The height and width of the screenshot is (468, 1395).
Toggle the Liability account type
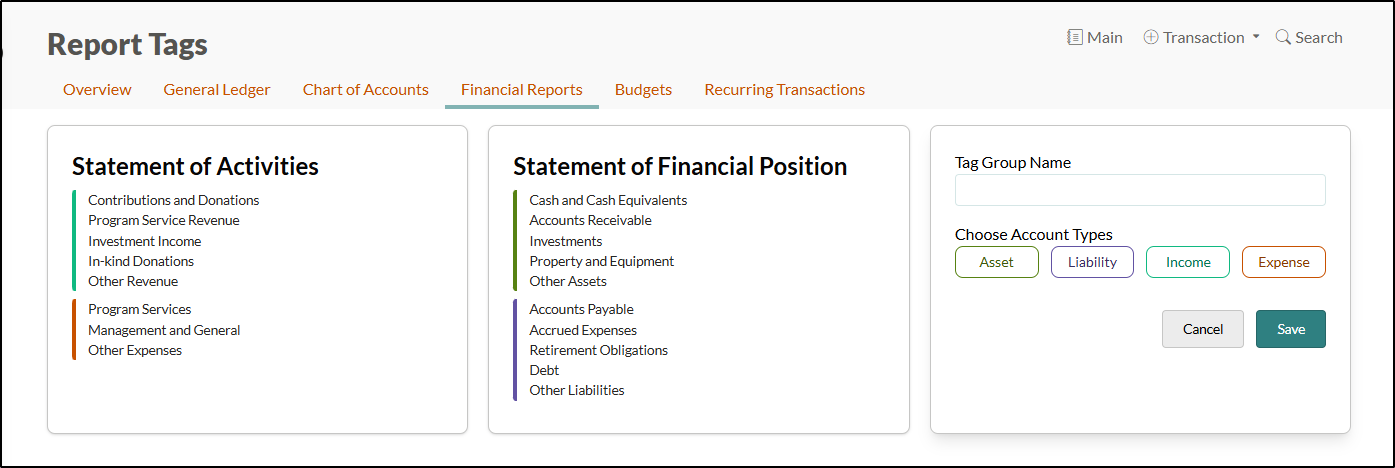click(1092, 262)
